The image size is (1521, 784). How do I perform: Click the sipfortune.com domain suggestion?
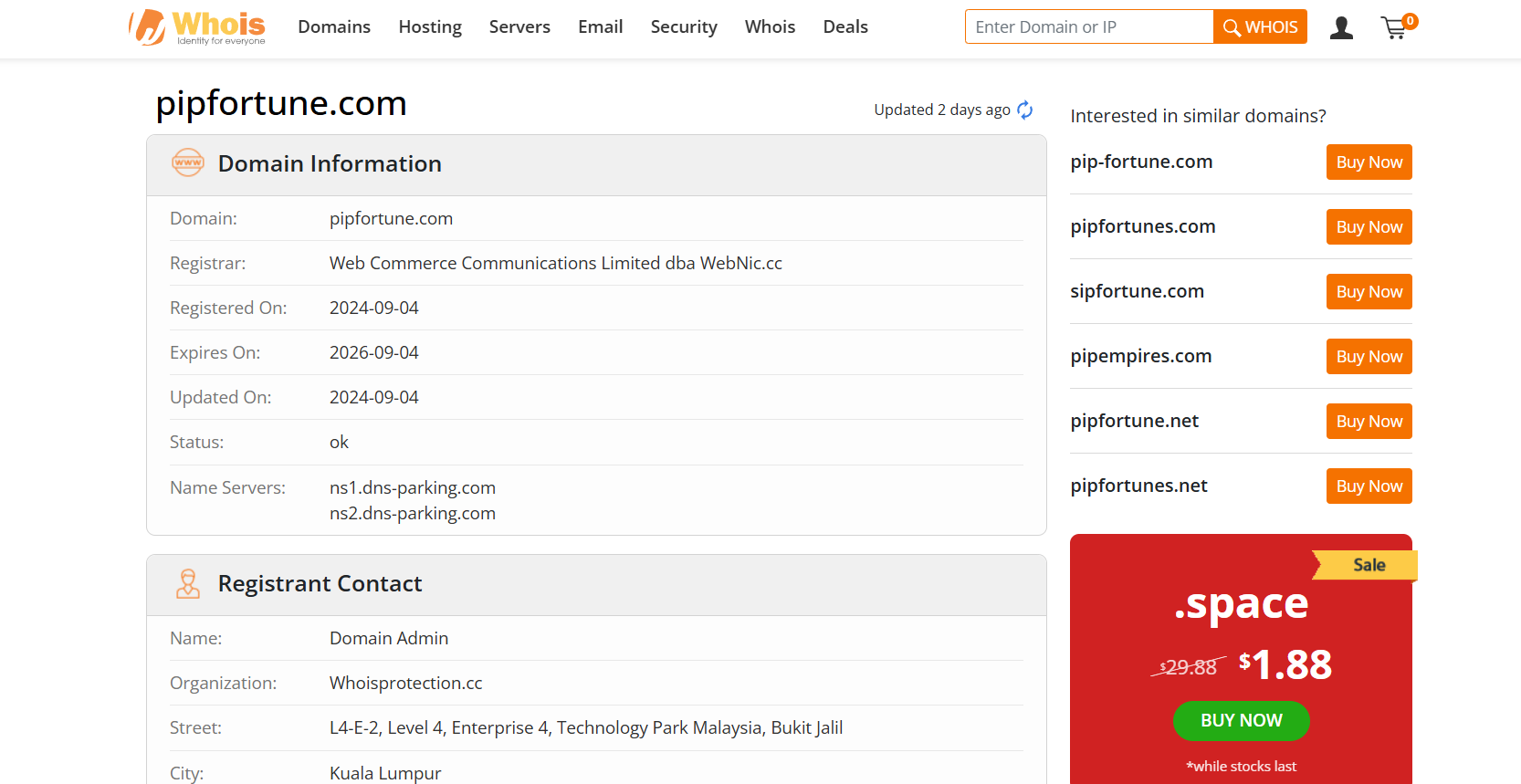[1137, 291]
